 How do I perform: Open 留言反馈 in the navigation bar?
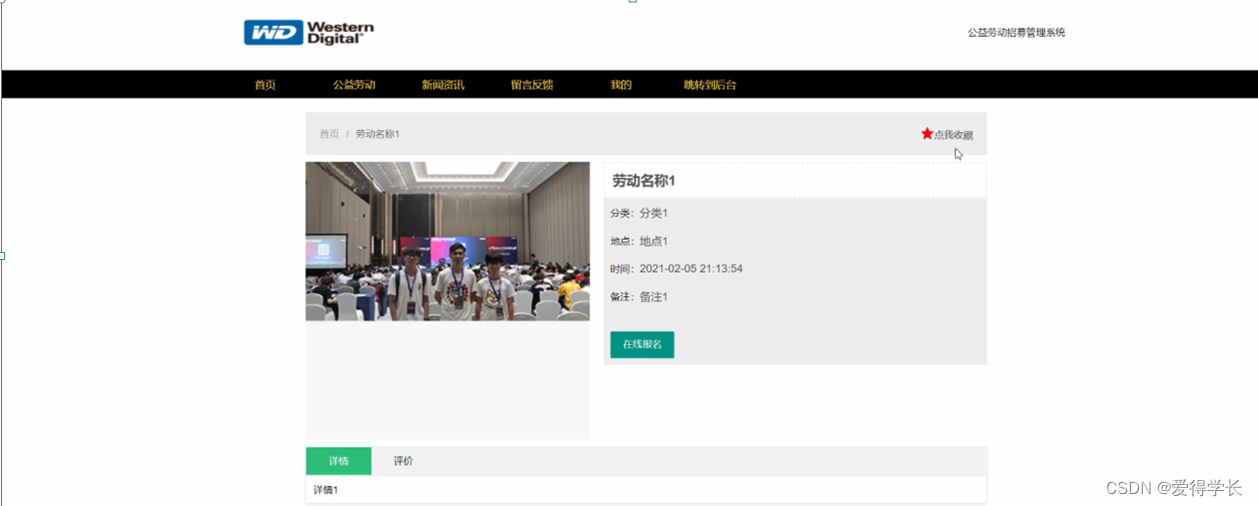pos(532,85)
